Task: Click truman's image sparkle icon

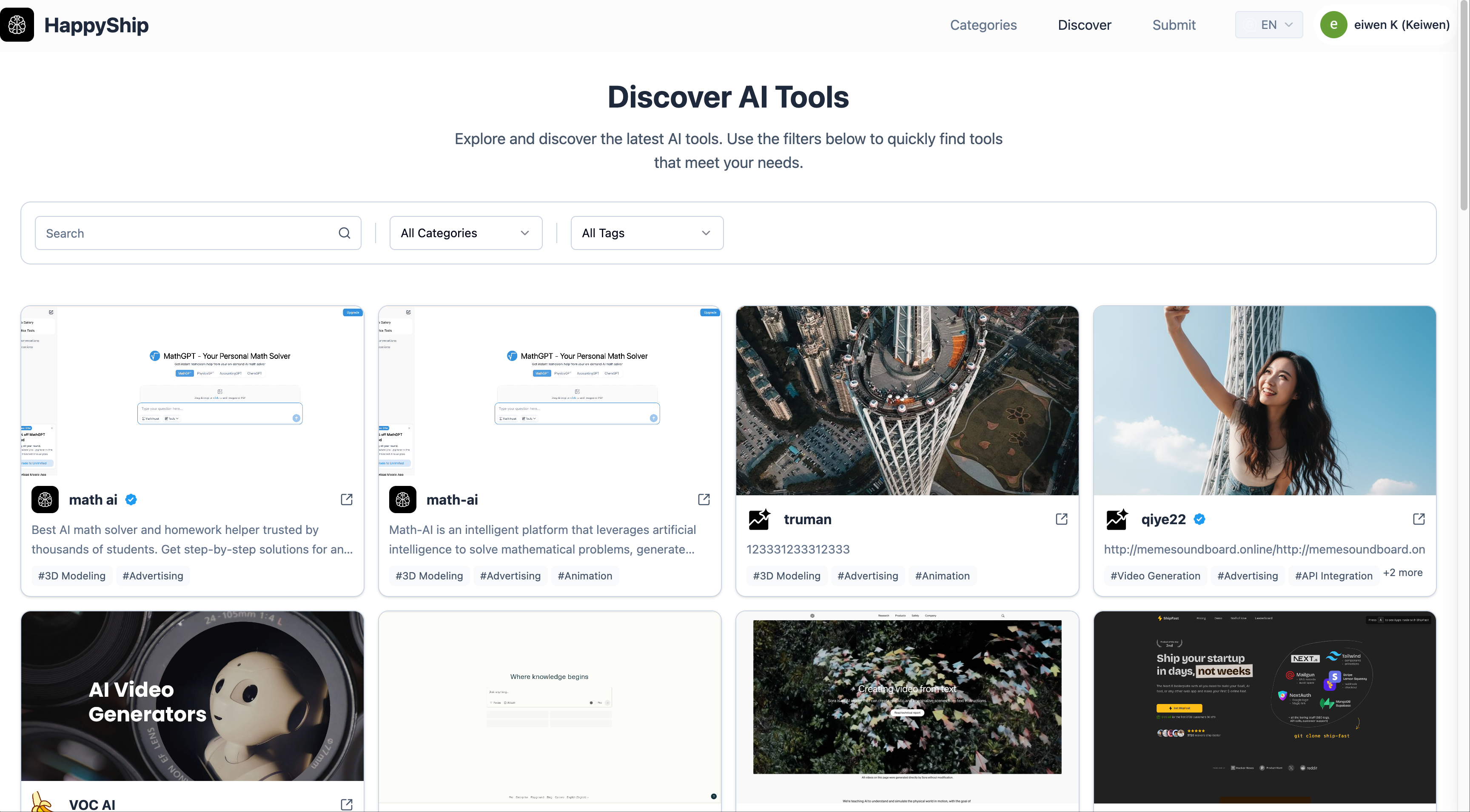Action: (760, 519)
